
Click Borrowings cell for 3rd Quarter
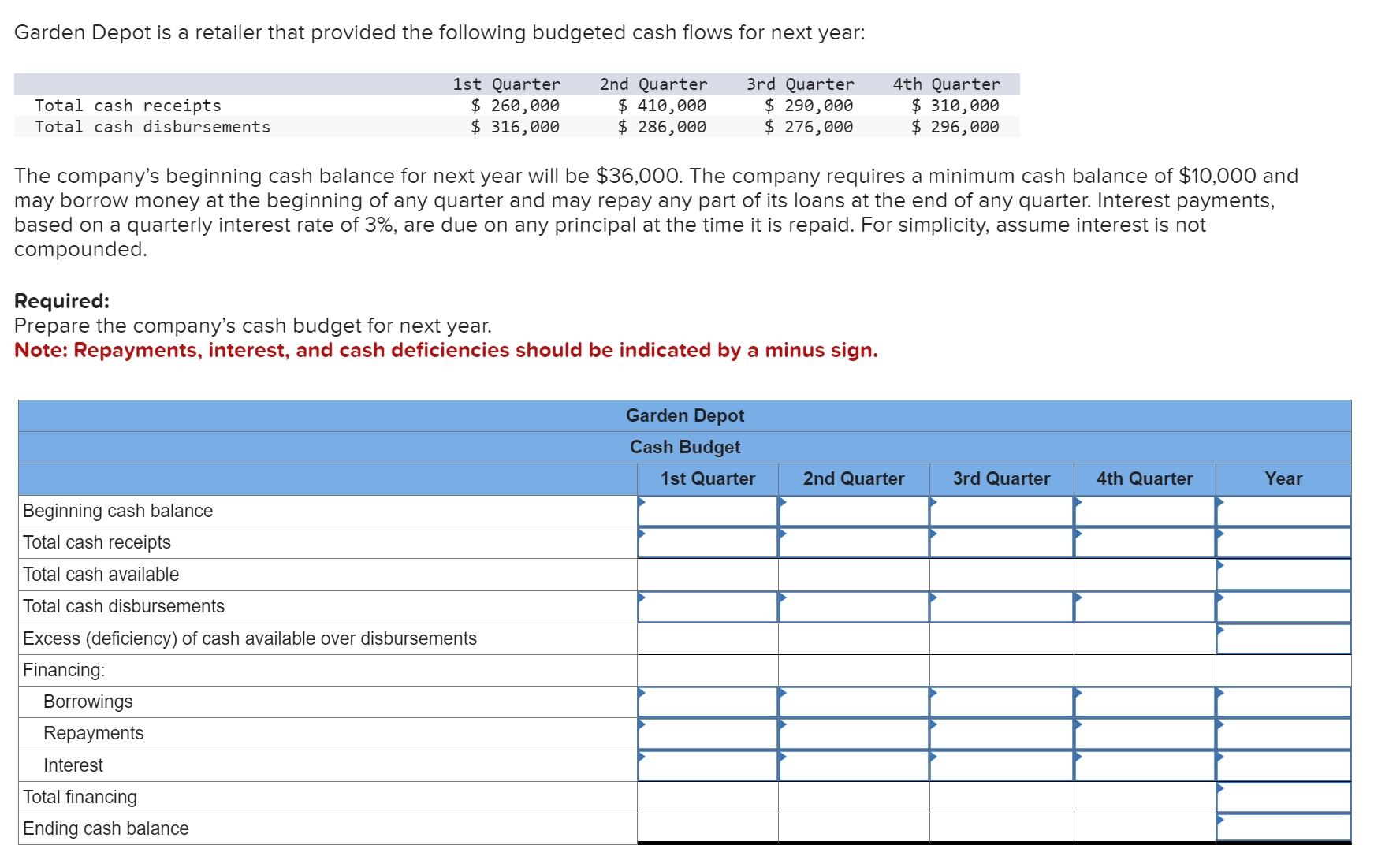1002,702
